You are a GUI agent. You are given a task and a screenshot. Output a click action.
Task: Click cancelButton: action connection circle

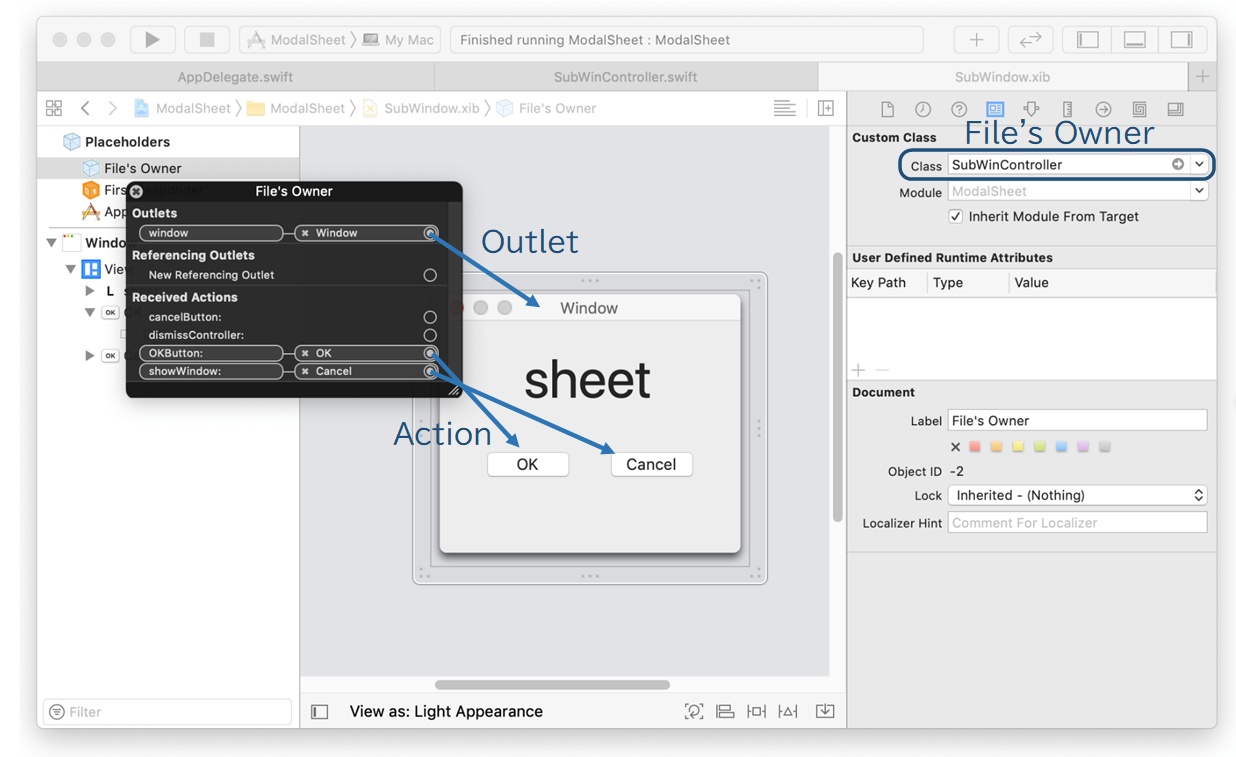[430, 317]
